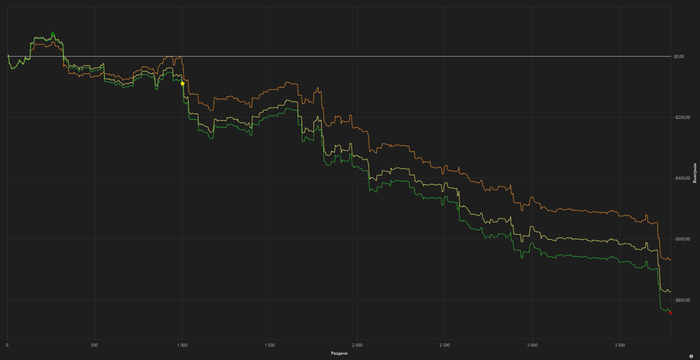This screenshot has height=360, width=700.
Task: Select the green peak triangle marker
Action: click(x=53, y=33)
